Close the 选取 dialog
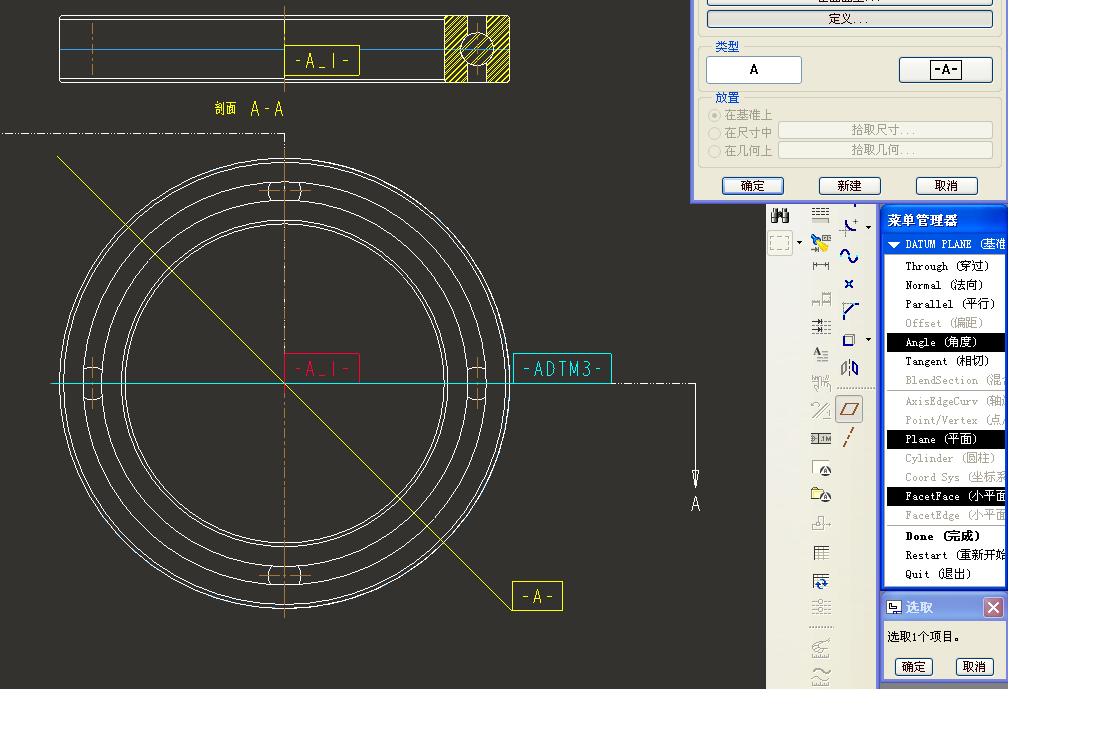The height and width of the screenshot is (729, 1097). click(x=993, y=607)
